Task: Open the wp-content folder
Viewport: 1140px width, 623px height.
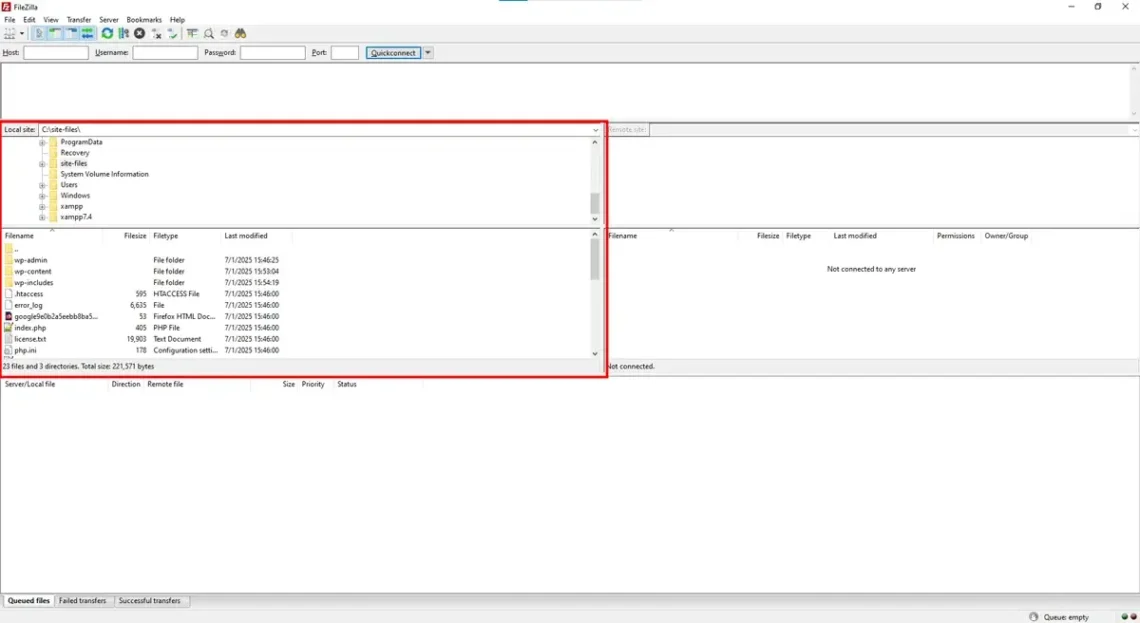Action: point(32,271)
